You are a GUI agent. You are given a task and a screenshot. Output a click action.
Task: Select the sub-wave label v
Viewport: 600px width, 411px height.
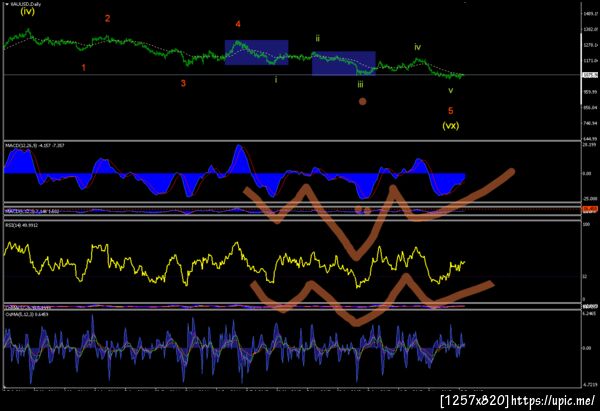point(451,90)
